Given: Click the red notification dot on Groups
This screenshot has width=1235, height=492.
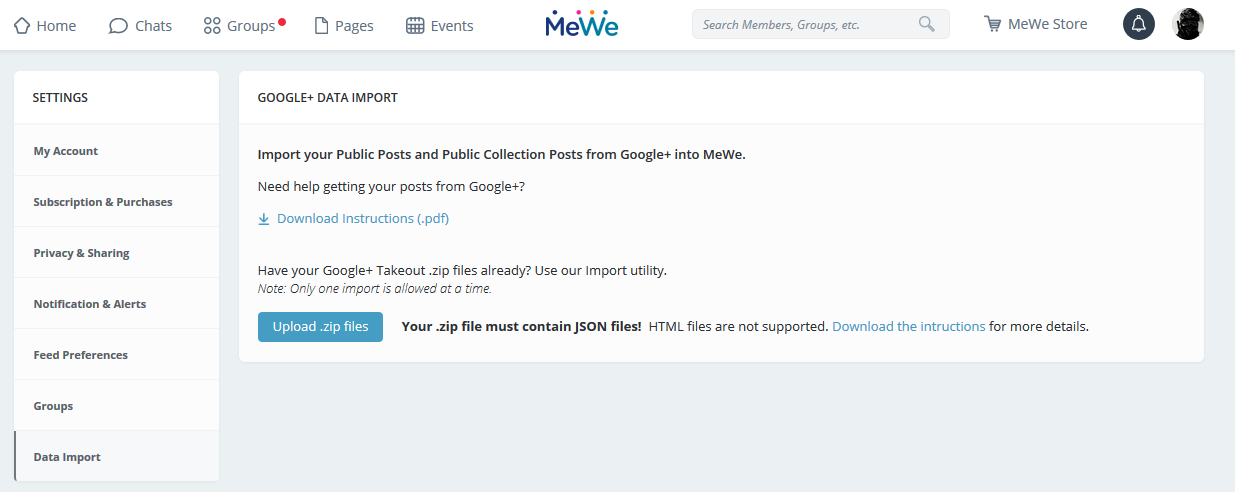Looking at the screenshot, I should 282,20.
